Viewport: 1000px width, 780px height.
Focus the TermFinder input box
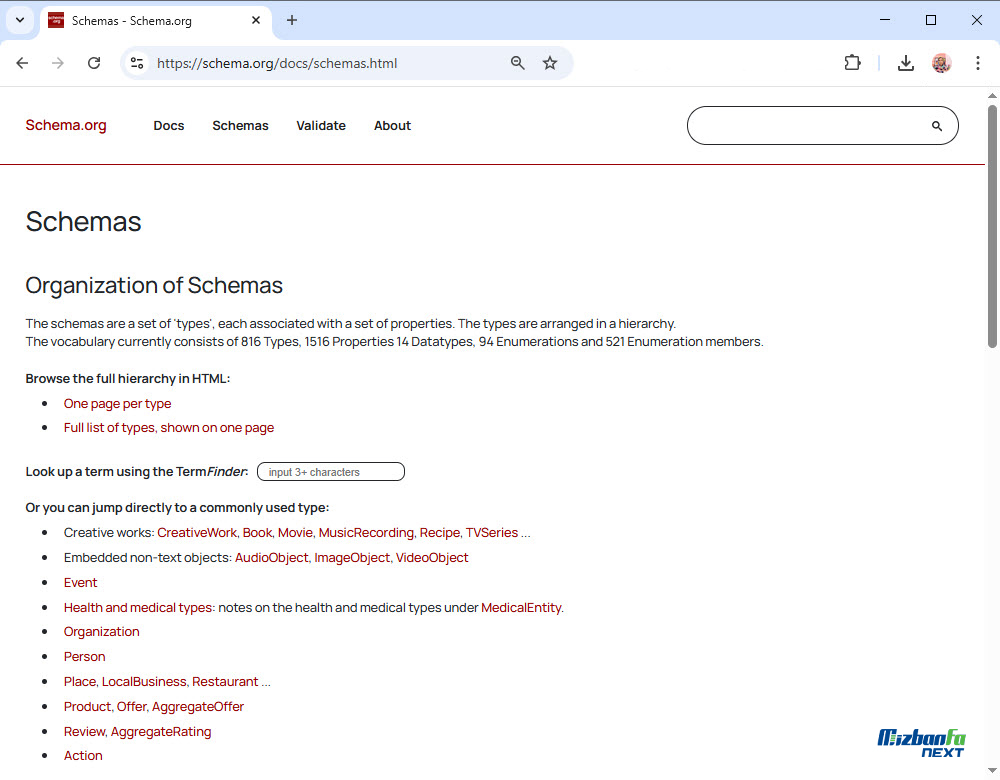pos(331,472)
